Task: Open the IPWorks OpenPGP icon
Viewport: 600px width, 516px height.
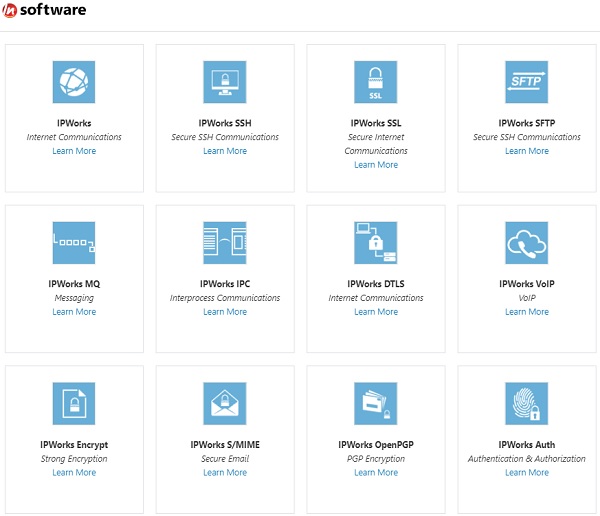Action: 375,403
